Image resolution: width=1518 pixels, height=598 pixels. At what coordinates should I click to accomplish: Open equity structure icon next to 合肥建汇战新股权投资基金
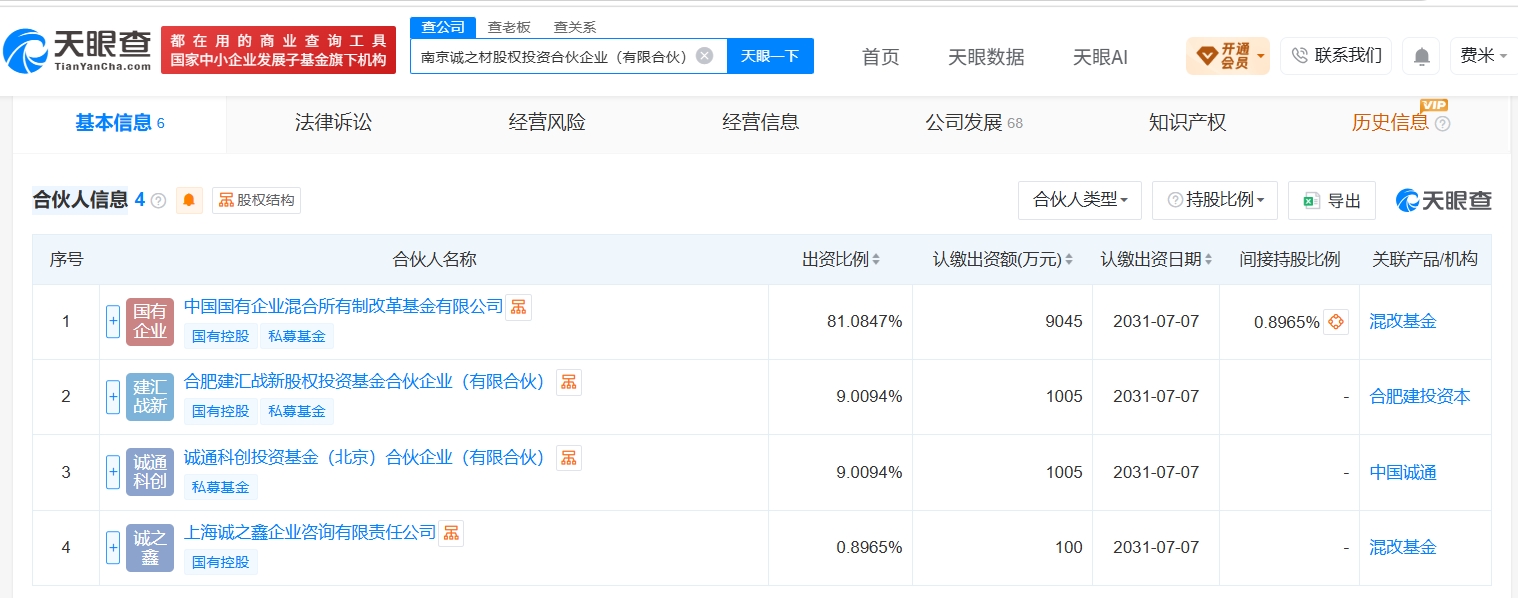[568, 382]
